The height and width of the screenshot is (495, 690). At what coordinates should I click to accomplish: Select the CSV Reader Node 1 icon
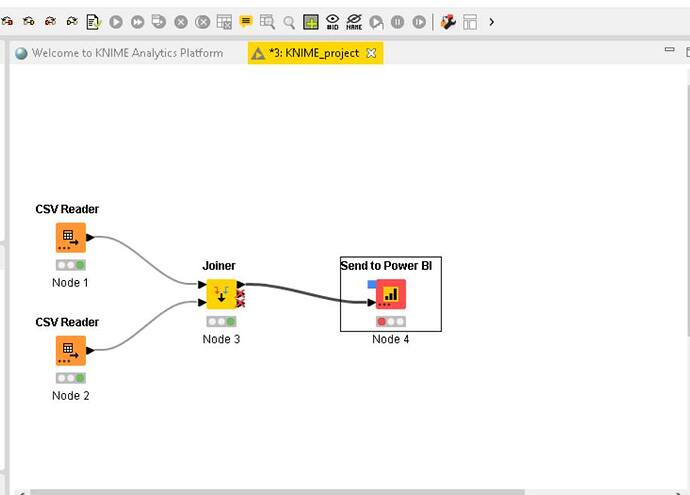(71, 238)
